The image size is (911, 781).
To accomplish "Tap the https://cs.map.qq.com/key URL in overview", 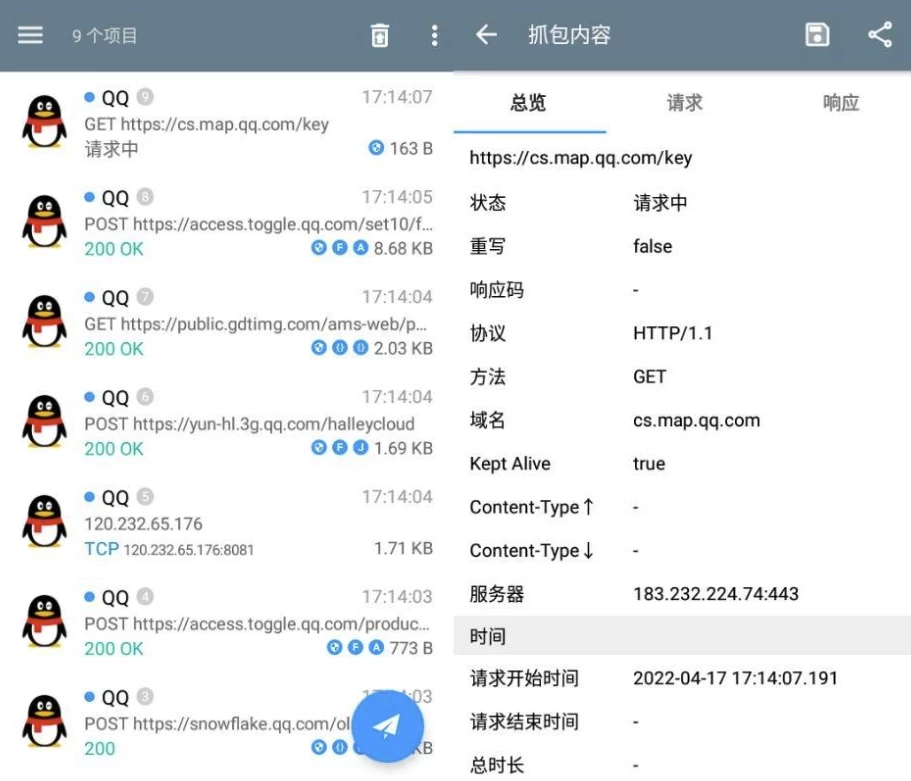I will (x=580, y=158).
